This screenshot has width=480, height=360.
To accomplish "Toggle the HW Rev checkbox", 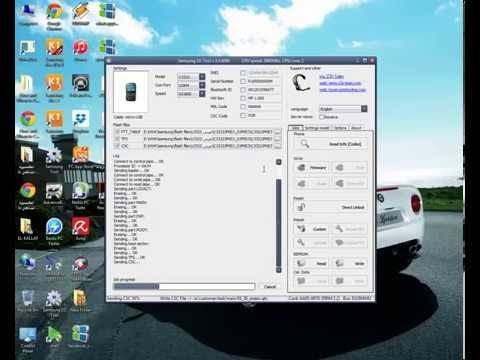I will click(x=243, y=98).
